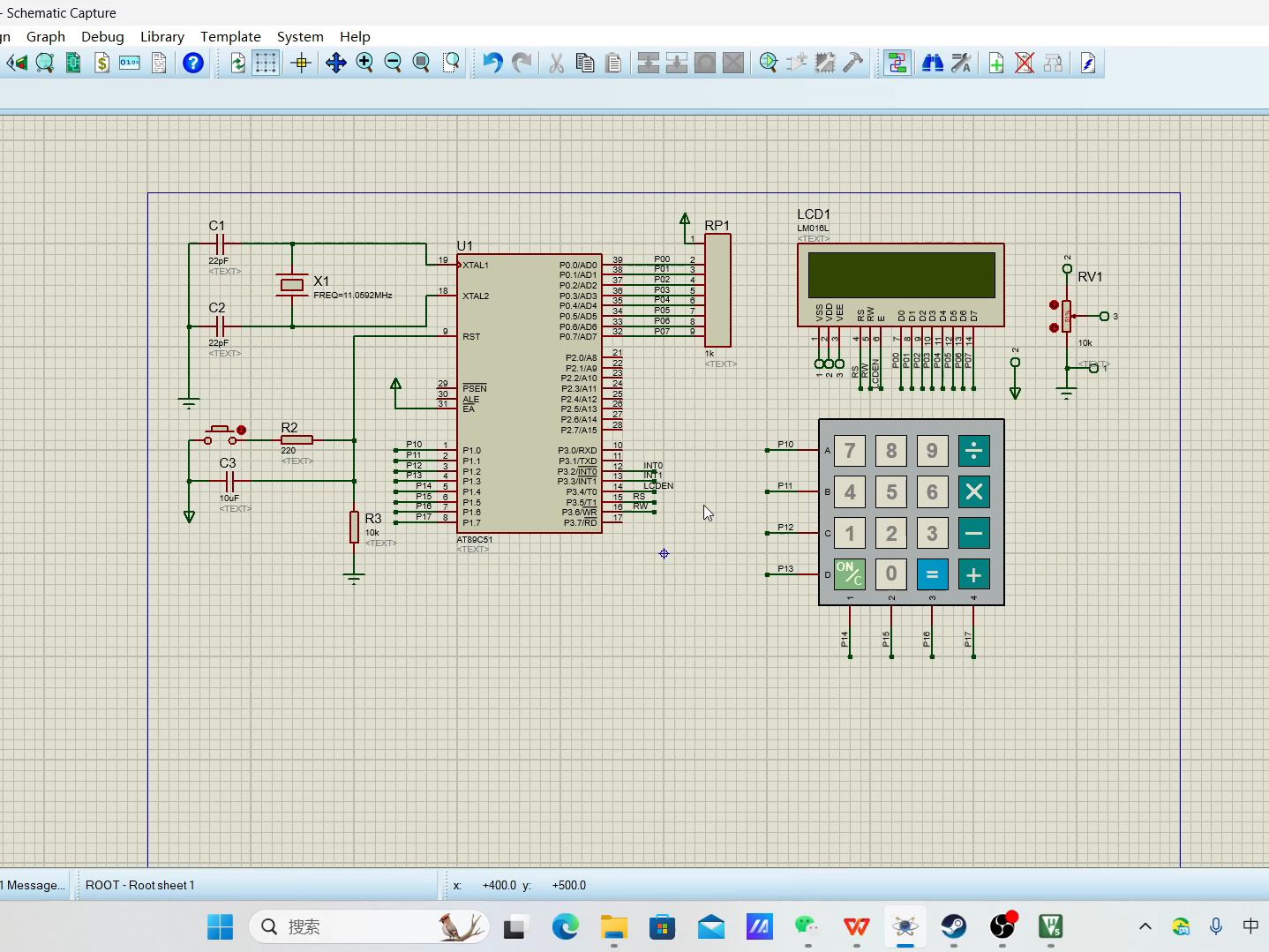The image size is (1269, 952).
Task: Click the Message button in status bar
Action: (x=34, y=885)
